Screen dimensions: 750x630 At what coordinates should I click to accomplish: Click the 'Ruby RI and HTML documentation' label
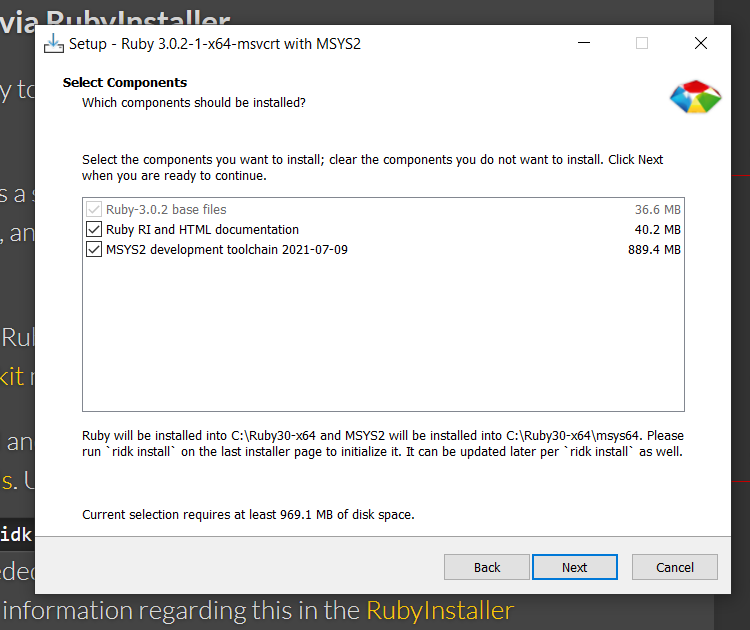[202, 230]
